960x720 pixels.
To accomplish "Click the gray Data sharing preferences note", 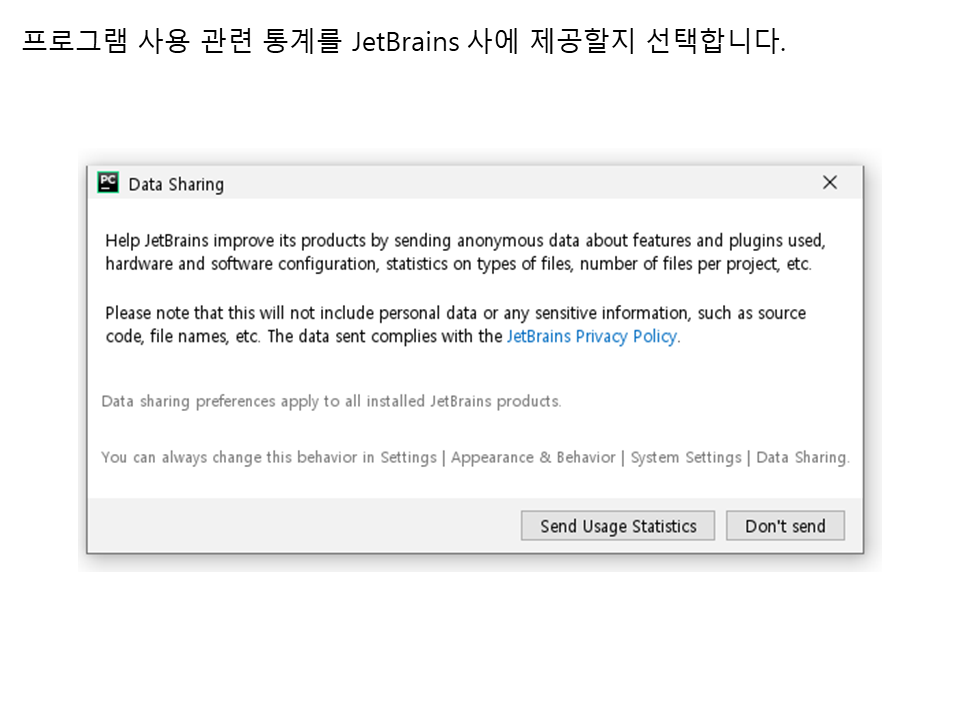I will (331, 402).
